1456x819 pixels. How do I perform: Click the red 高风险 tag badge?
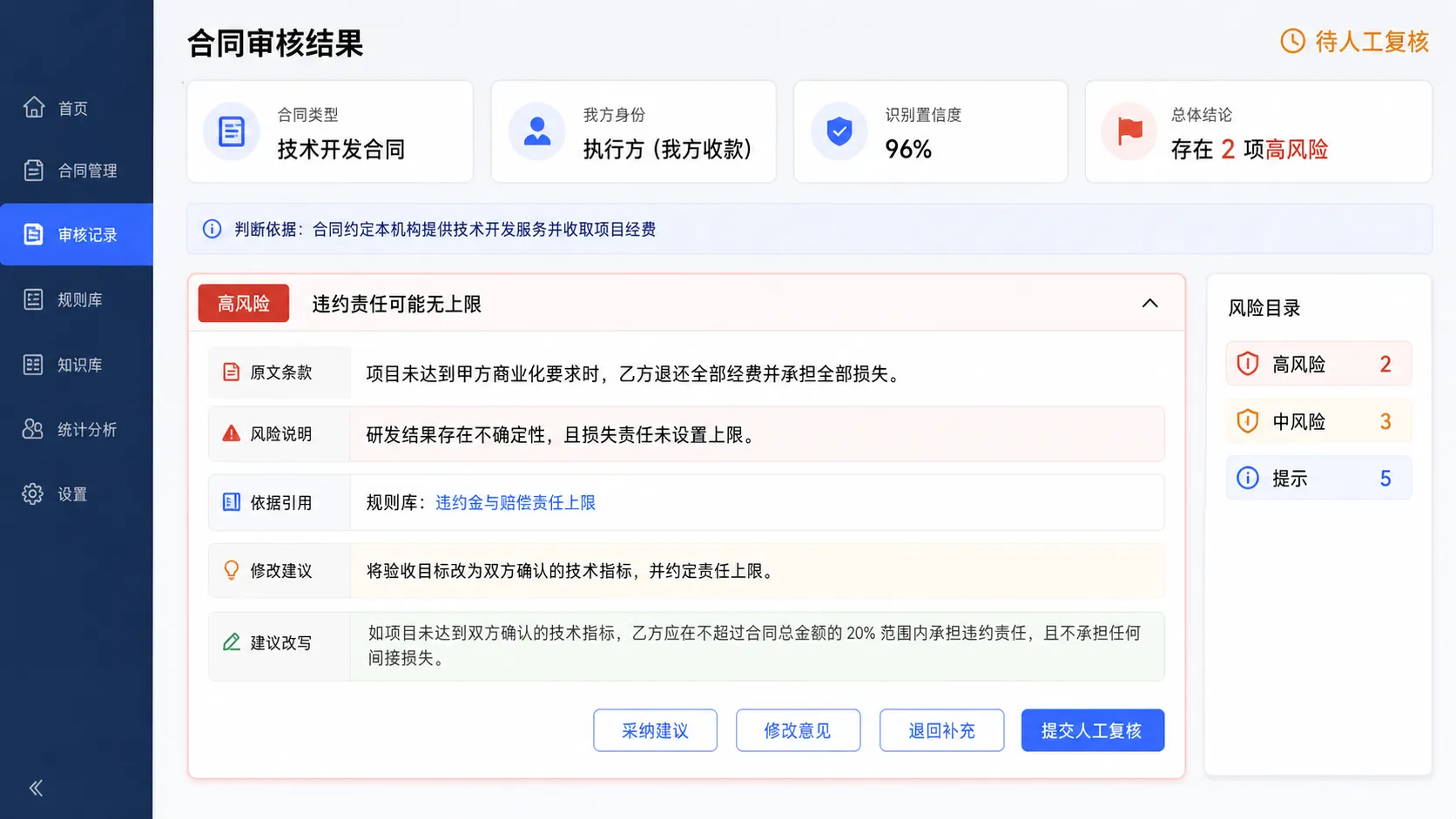click(x=244, y=303)
